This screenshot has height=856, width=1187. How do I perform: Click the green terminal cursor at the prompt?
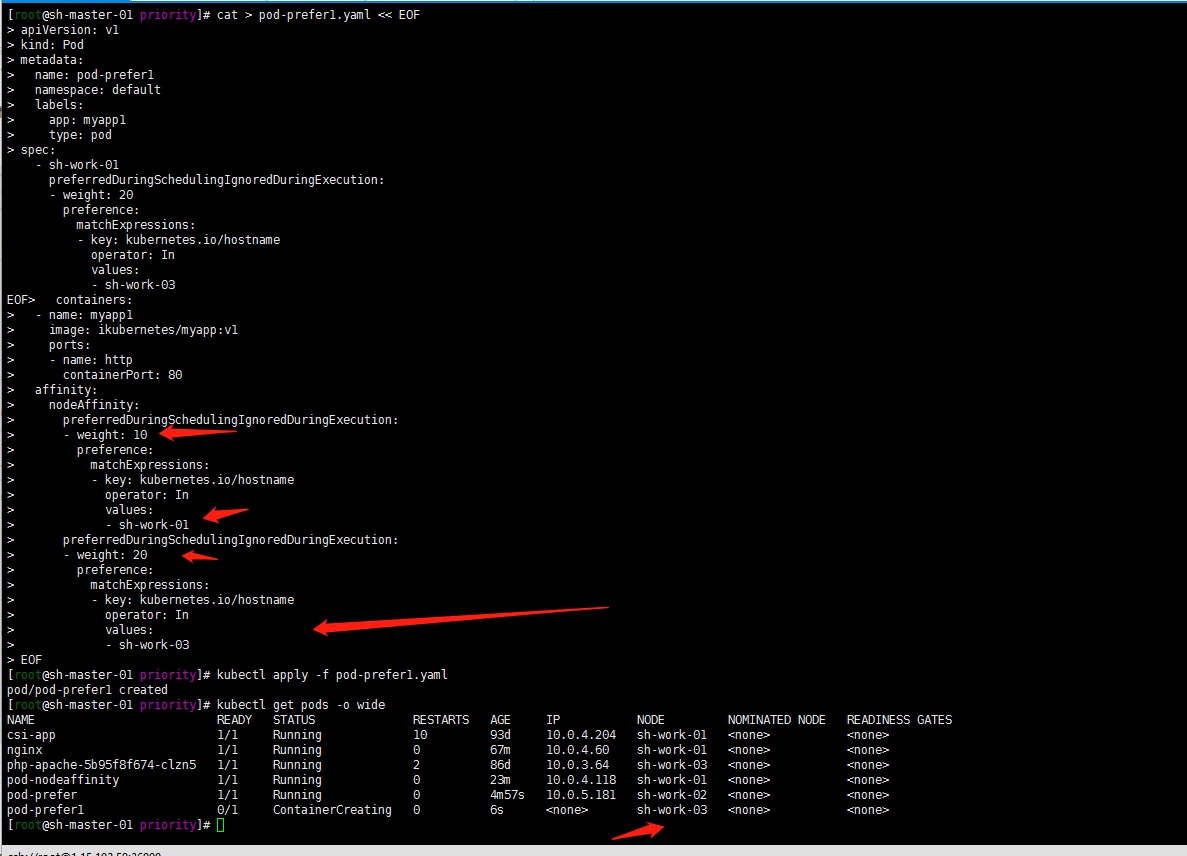click(220, 825)
